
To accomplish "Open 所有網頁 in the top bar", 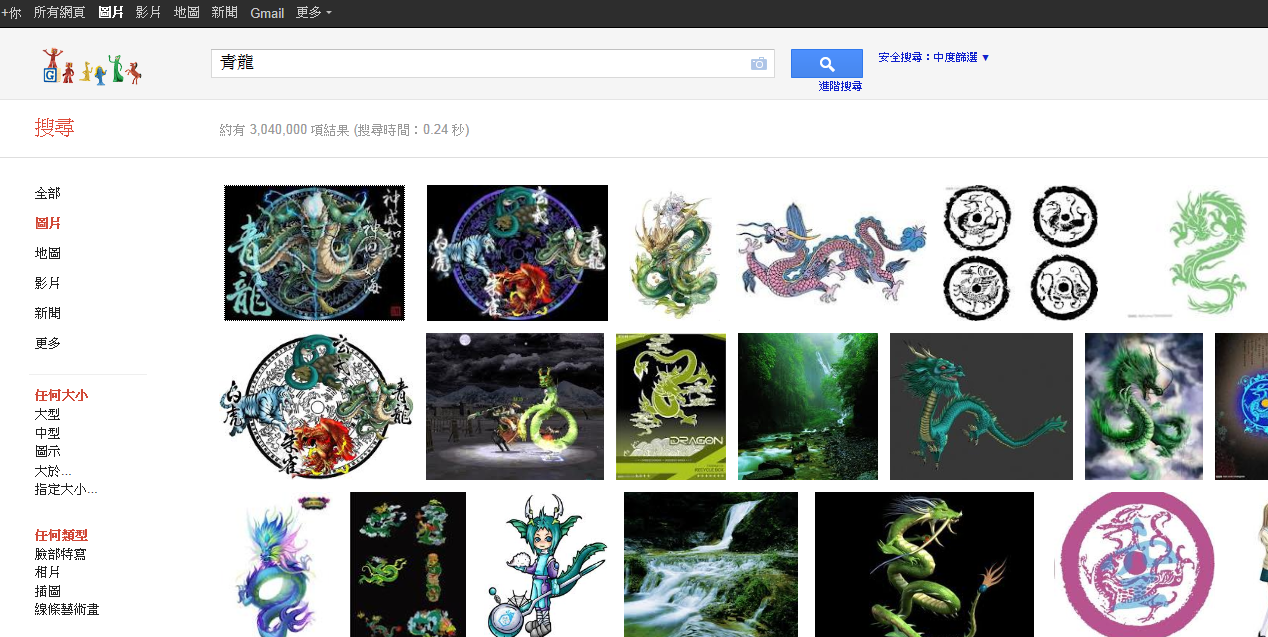I will [x=60, y=13].
